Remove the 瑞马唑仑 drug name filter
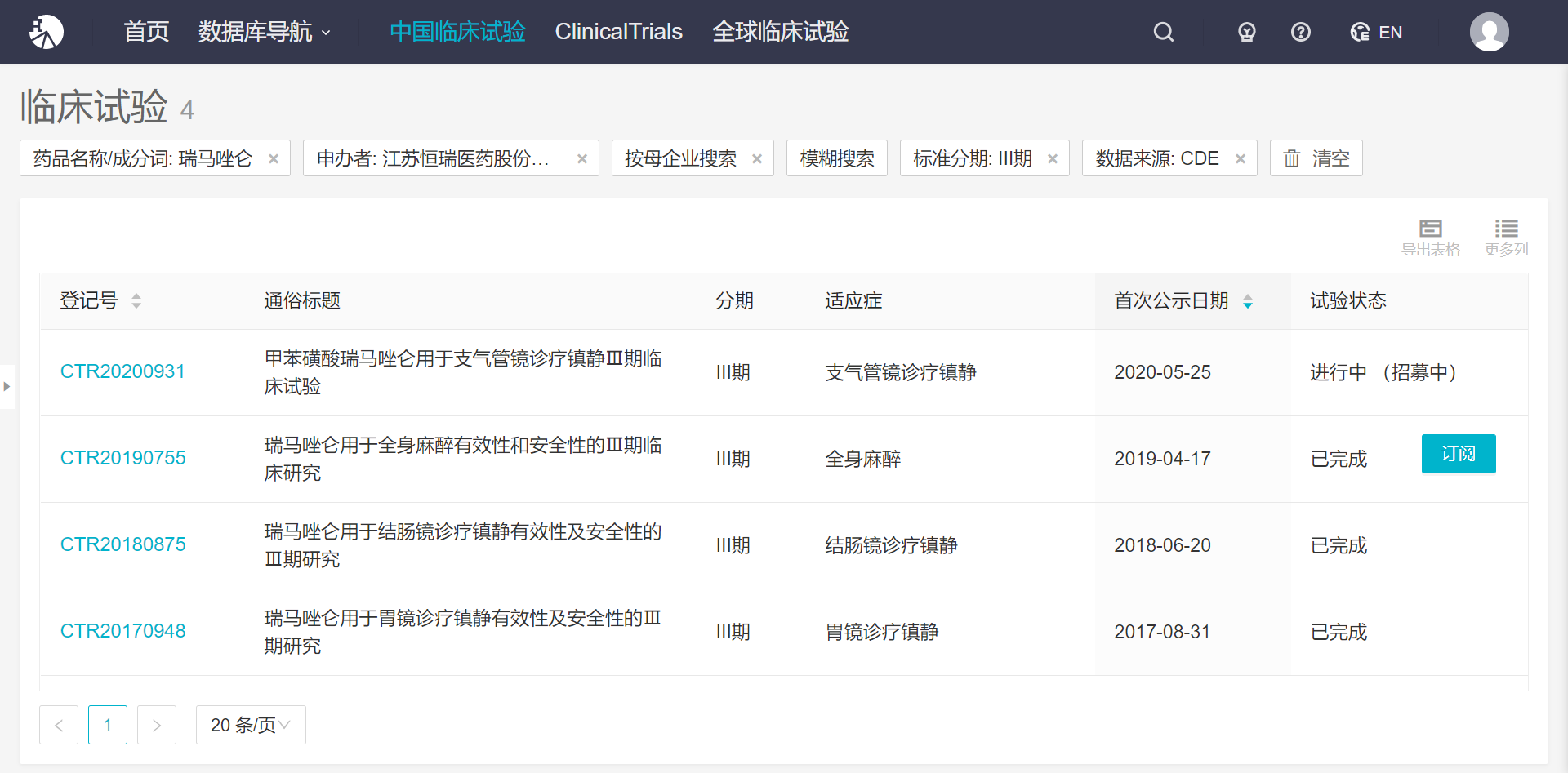This screenshot has height=773, width=1568. tap(274, 158)
